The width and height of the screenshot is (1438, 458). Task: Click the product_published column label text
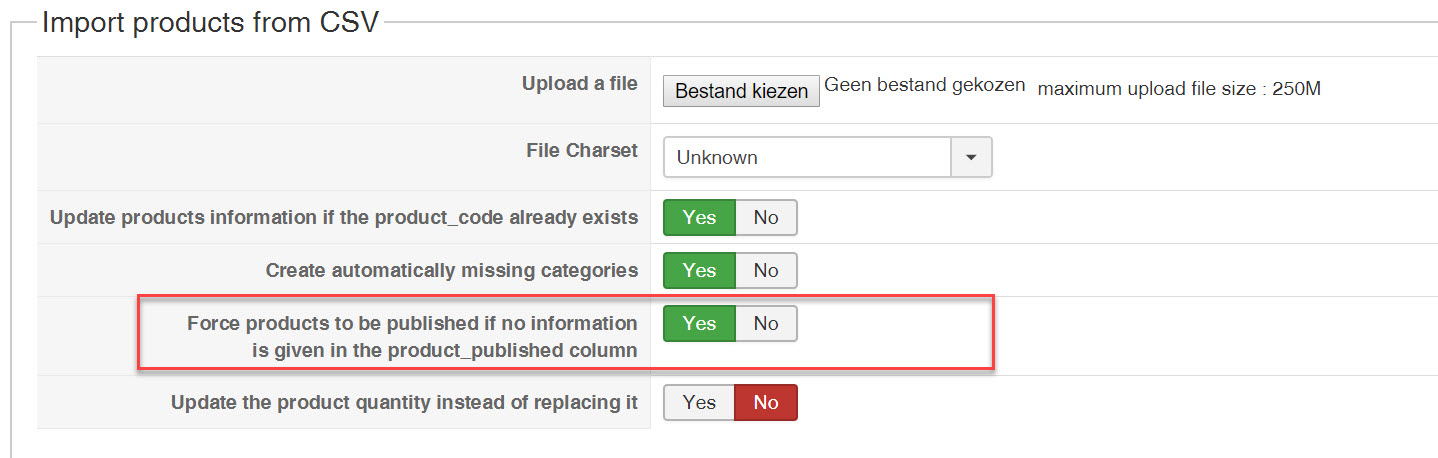pyautogui.click(x=444, y=350)
